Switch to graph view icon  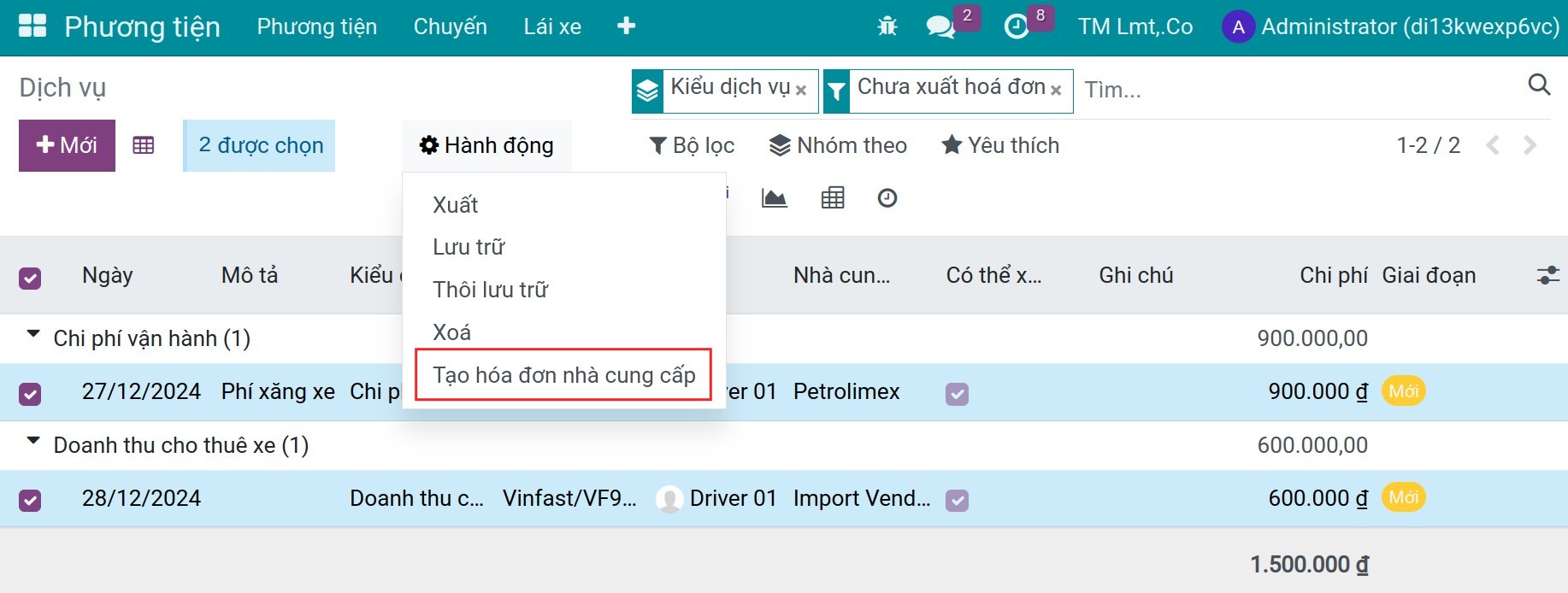774,198
